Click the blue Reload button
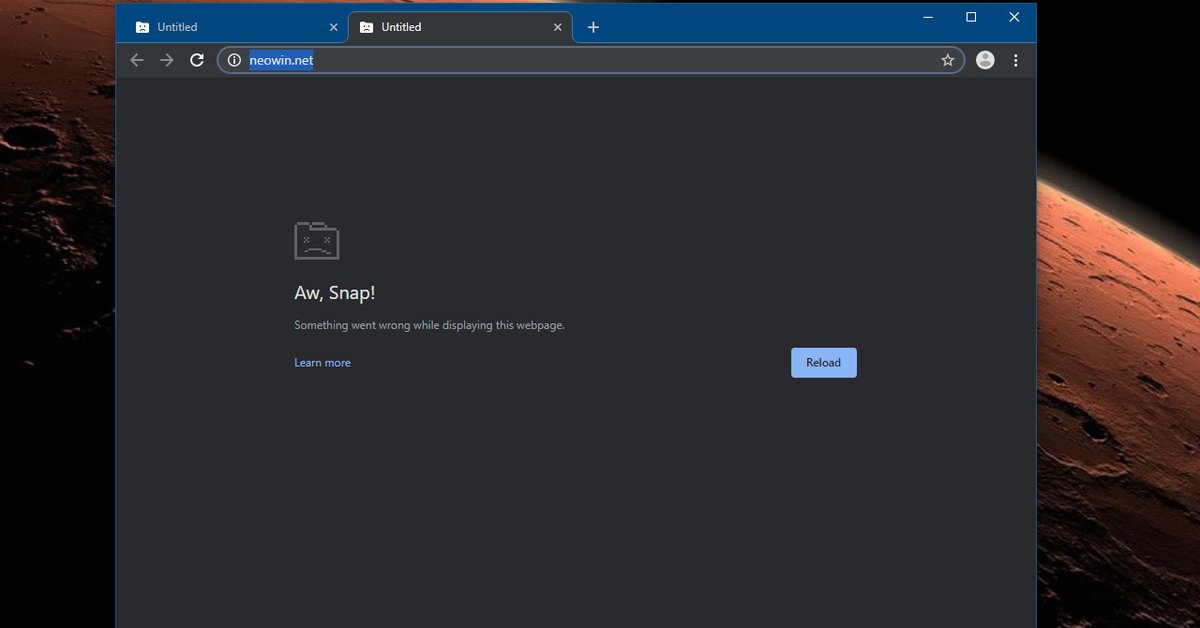Image resolution: width=1200 pixels, height=628 pixels. pyautogui.click(x=824, y=363)
